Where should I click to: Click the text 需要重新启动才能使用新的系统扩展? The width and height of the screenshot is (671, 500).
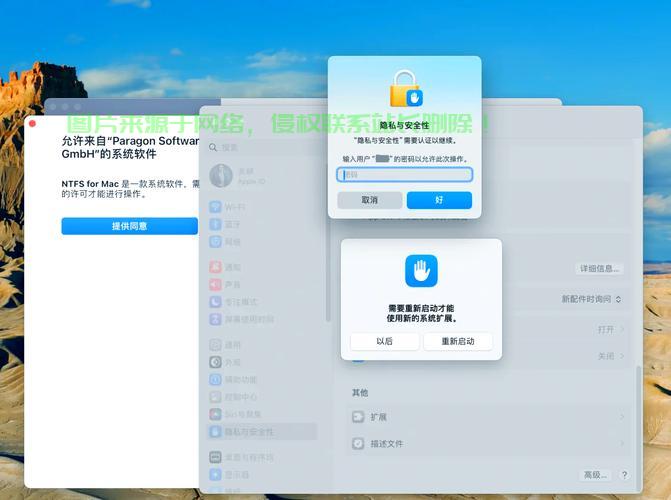[x=421, y=313]
